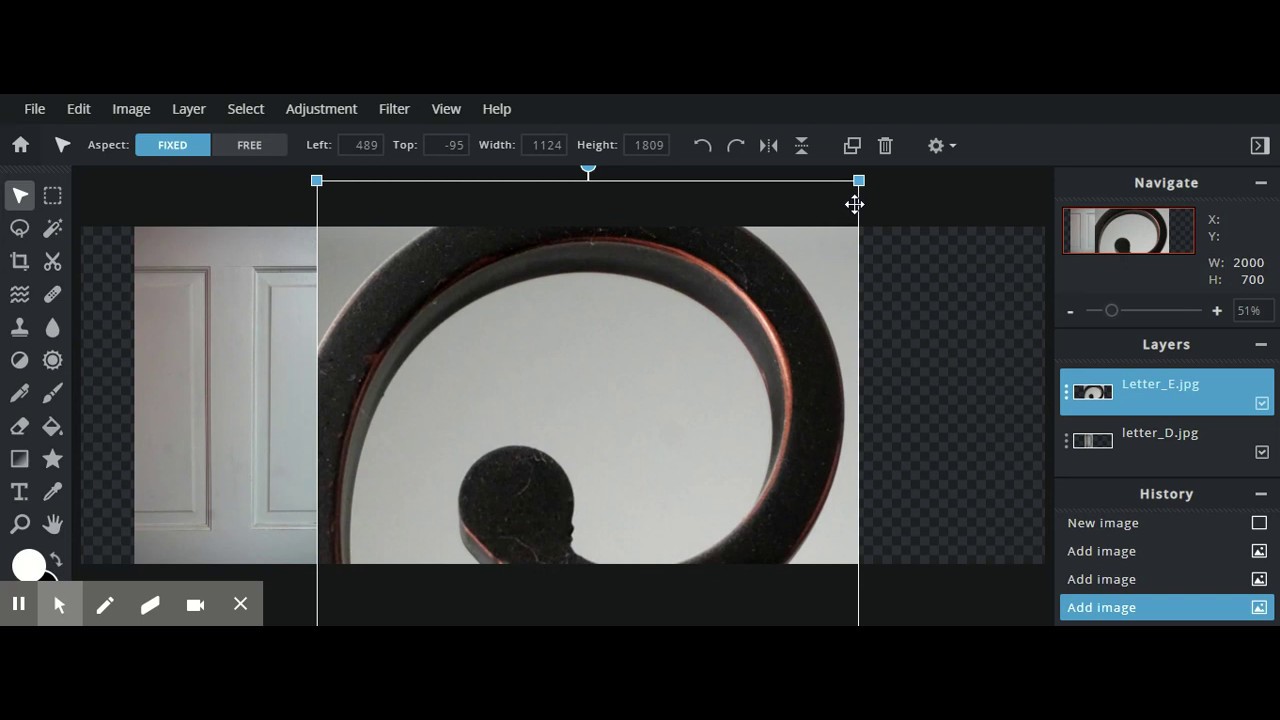Image resolution: width=1280 pixels, height=720 pixels.
Task: Activate the Eraser tool
Action: coord(19,426)
